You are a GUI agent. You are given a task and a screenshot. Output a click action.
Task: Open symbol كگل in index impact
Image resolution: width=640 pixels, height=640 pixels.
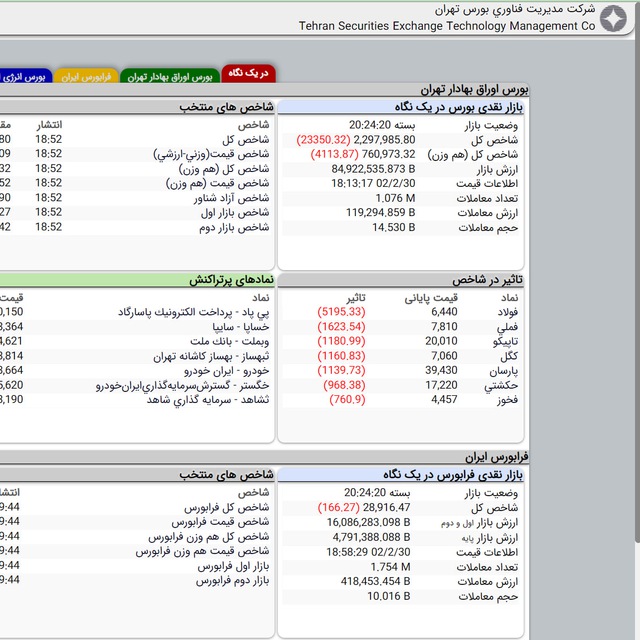point(509,356)
